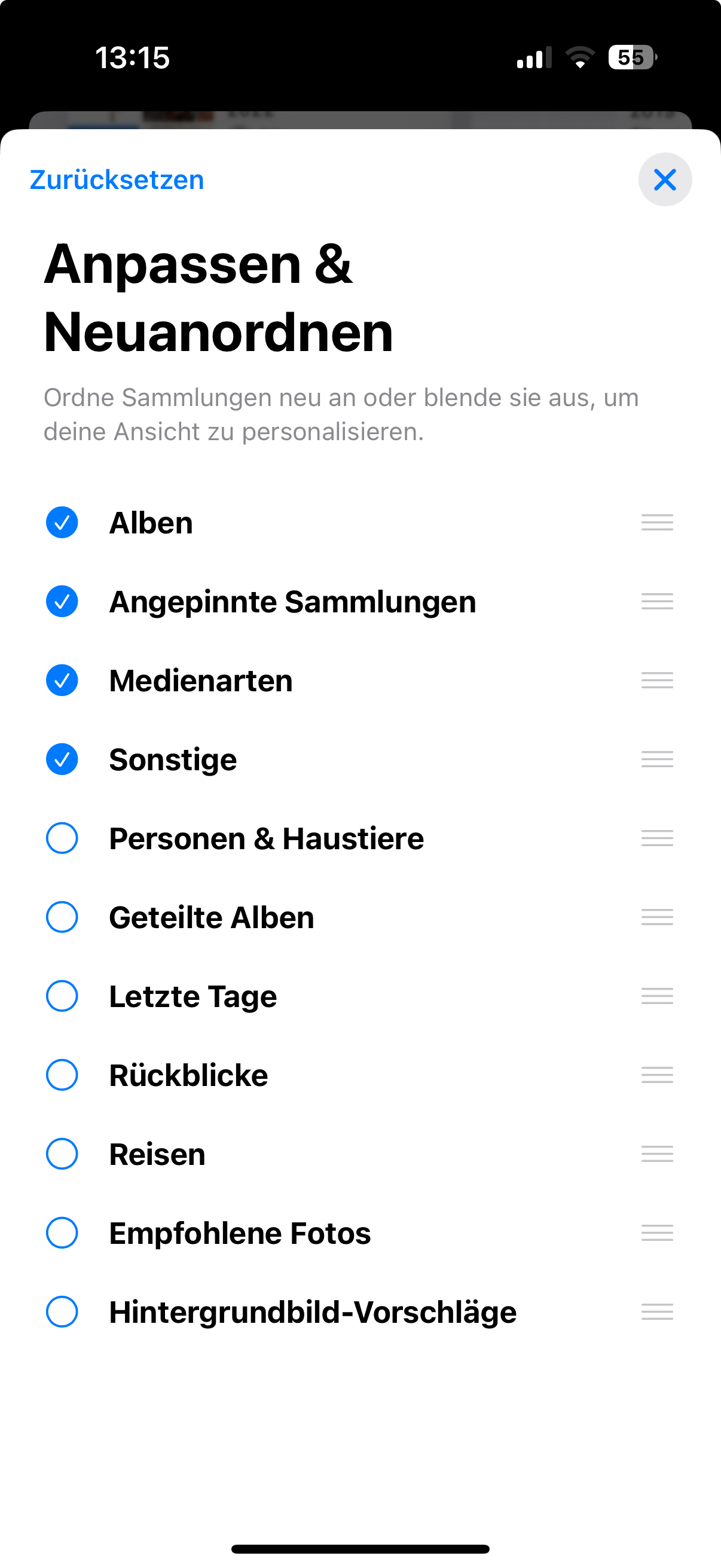
Task: Tap the reorder handle for Hintergrundbild-Vorschläge
Action: tap(656, 1311)
